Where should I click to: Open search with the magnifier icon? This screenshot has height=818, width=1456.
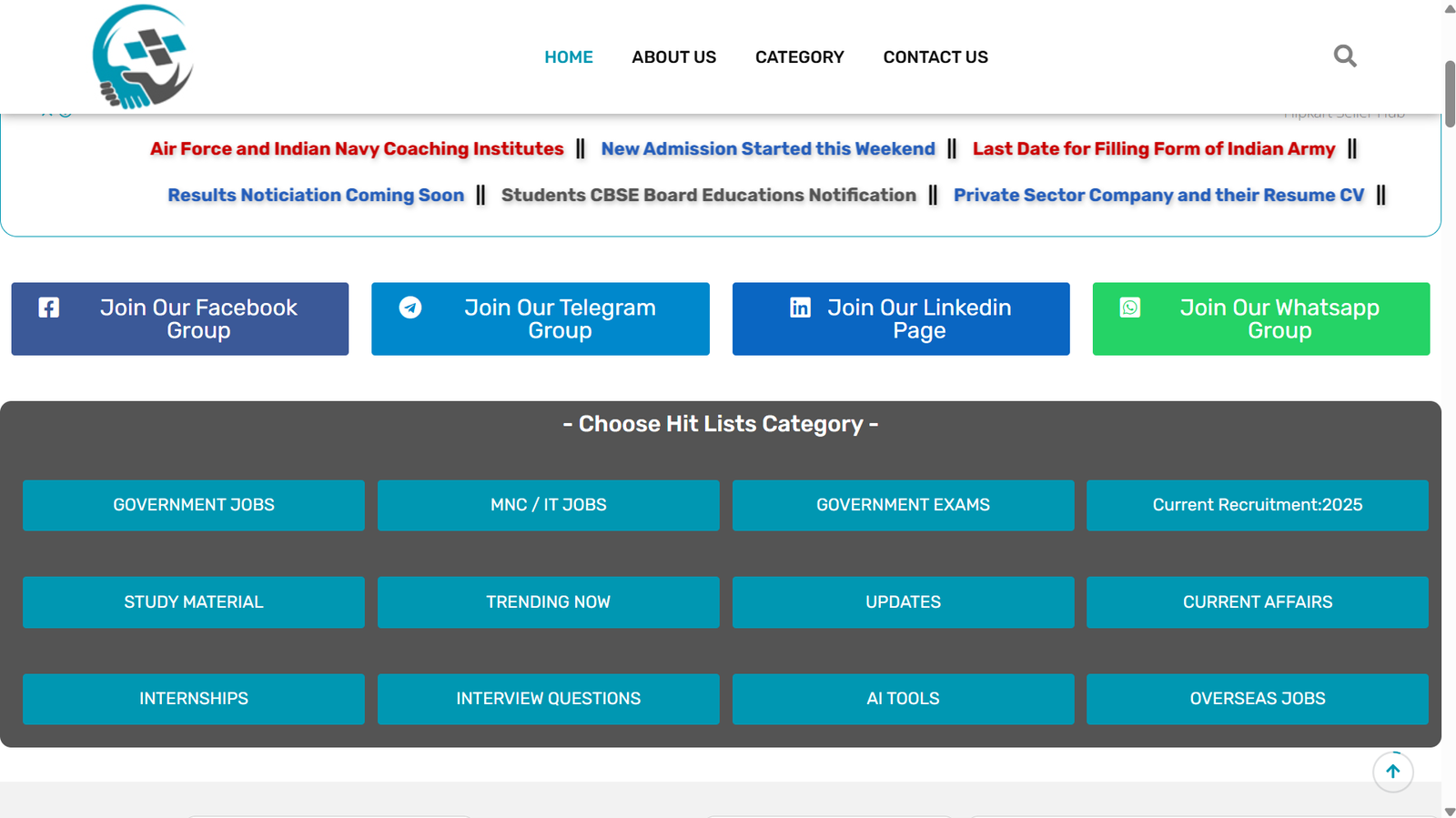pyautogui.click(x=1345, y=56)
